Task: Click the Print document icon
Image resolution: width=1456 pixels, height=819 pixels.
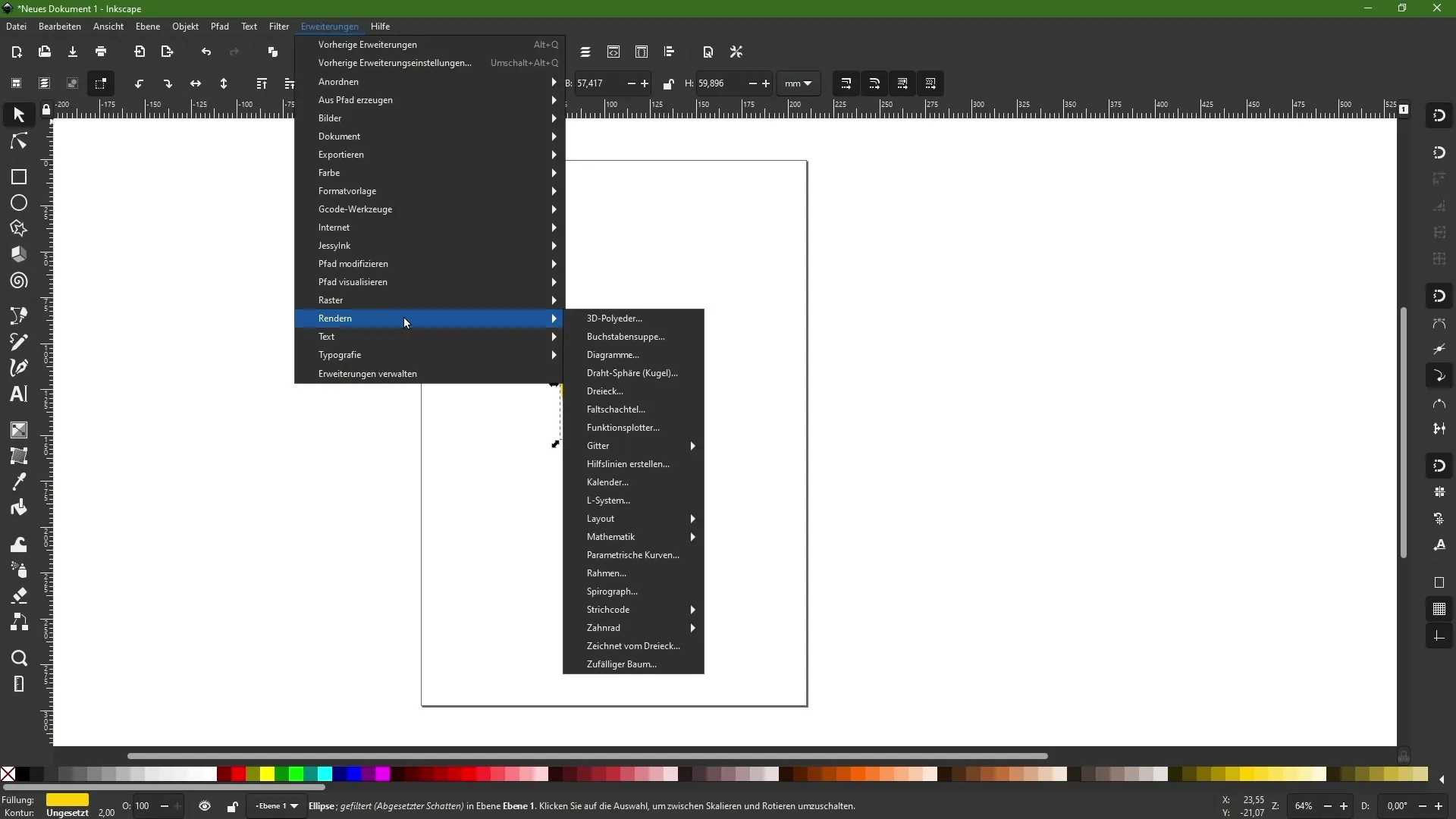Action: 101,52
